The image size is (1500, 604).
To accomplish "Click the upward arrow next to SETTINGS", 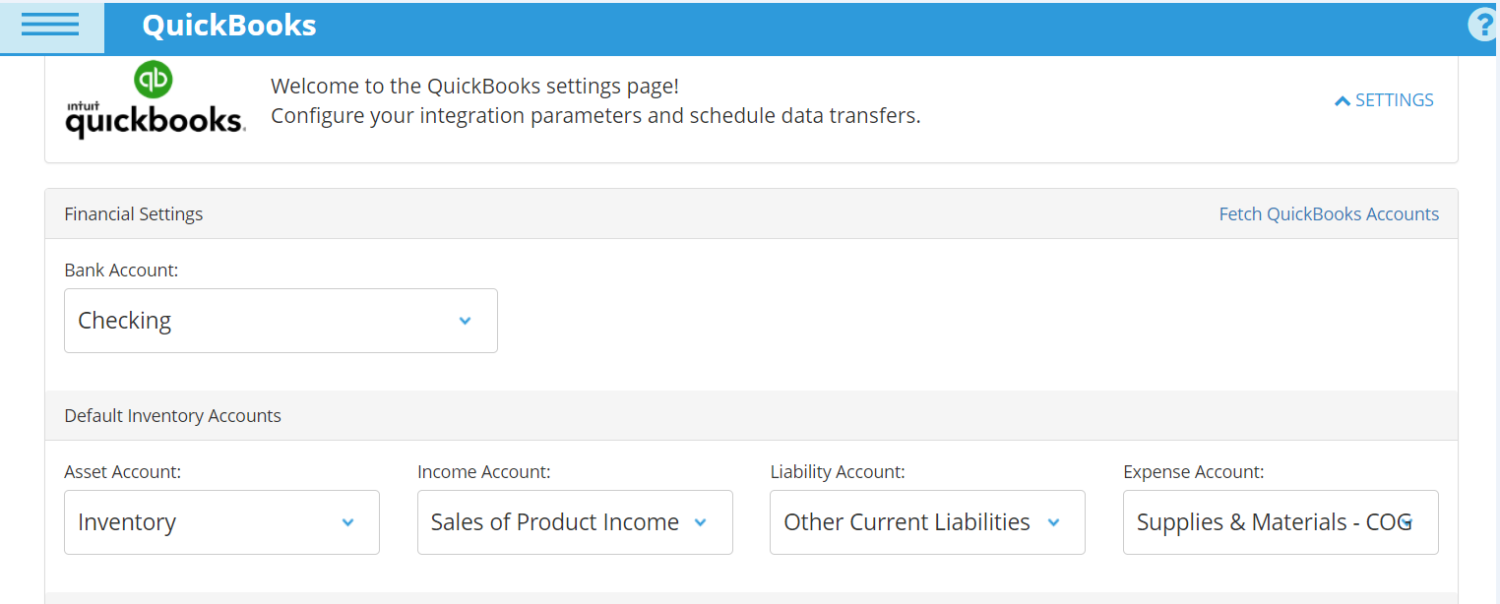I will pos(1342,100).
